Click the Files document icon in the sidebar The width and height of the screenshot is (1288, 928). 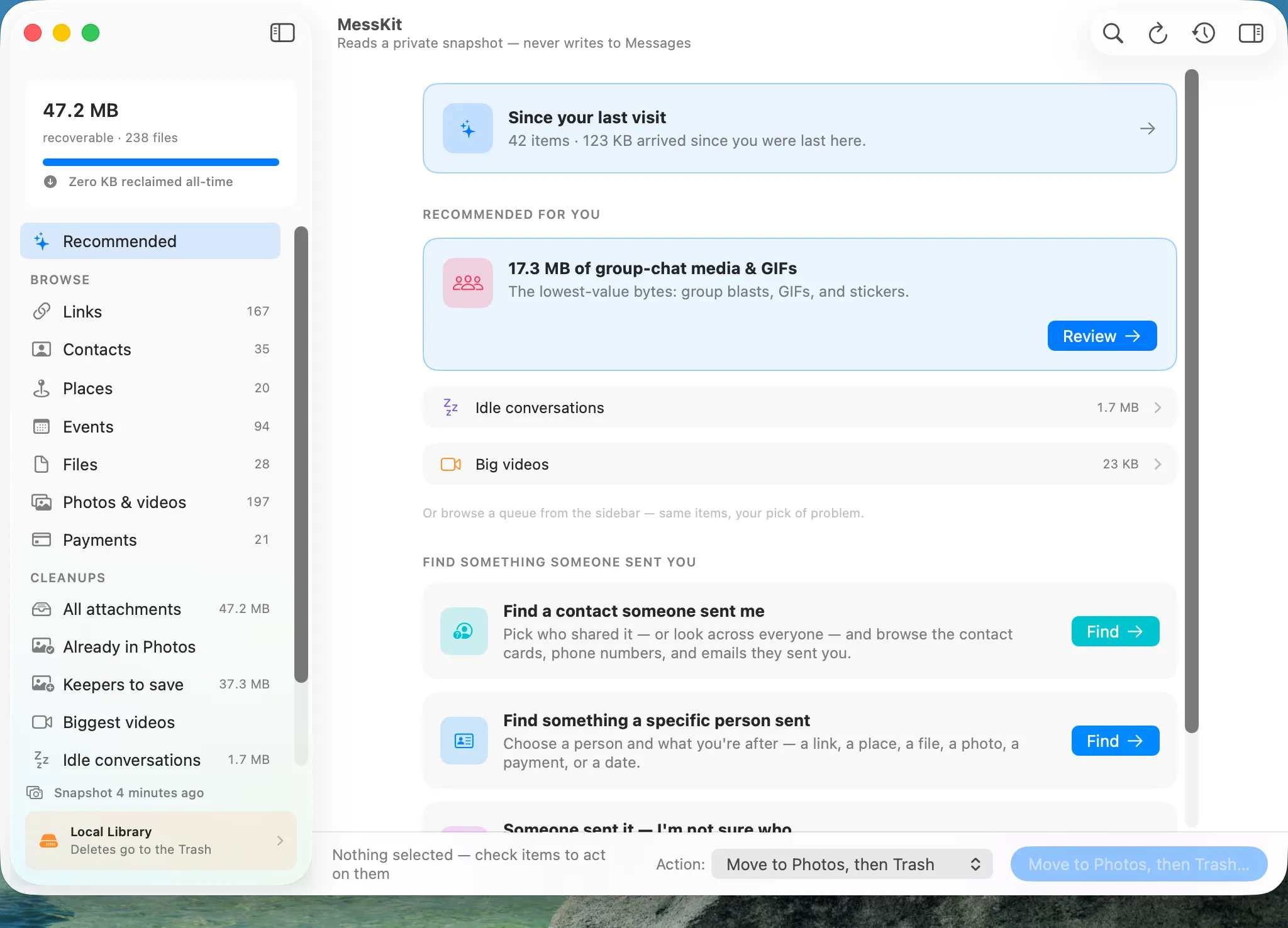pos(42,465)
